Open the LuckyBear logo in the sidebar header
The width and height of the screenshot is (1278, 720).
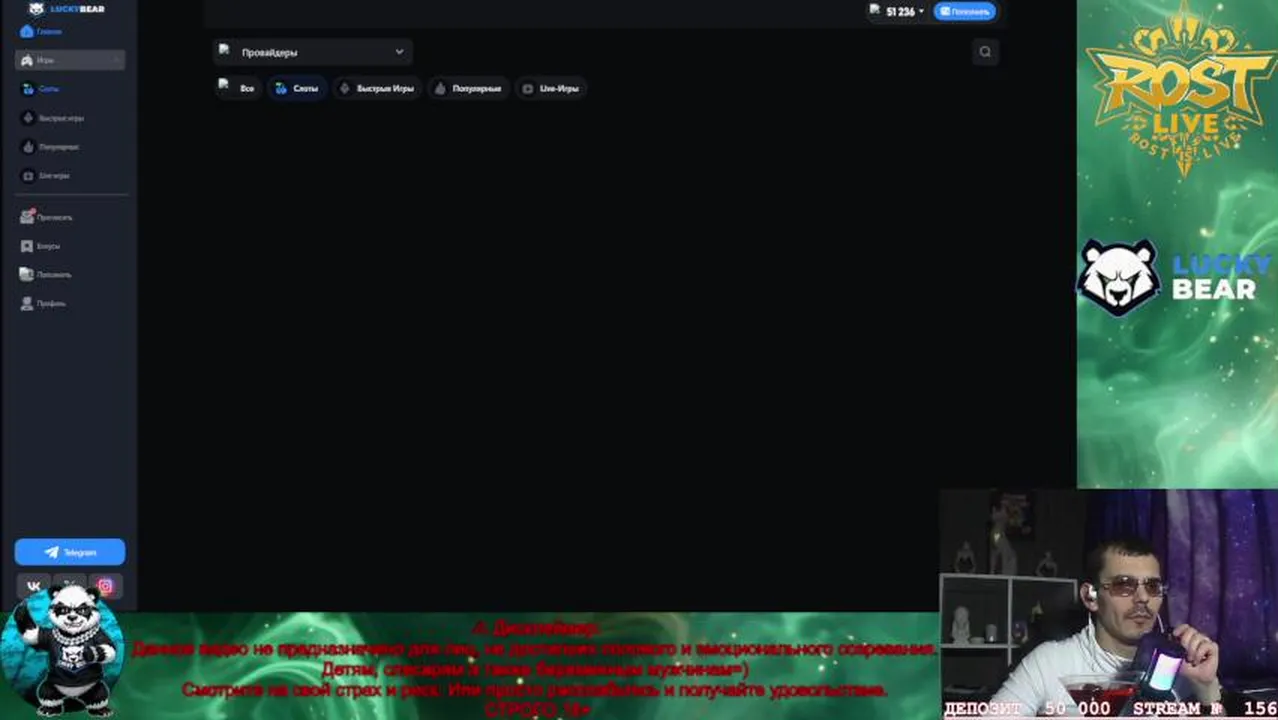pos(66,9)
